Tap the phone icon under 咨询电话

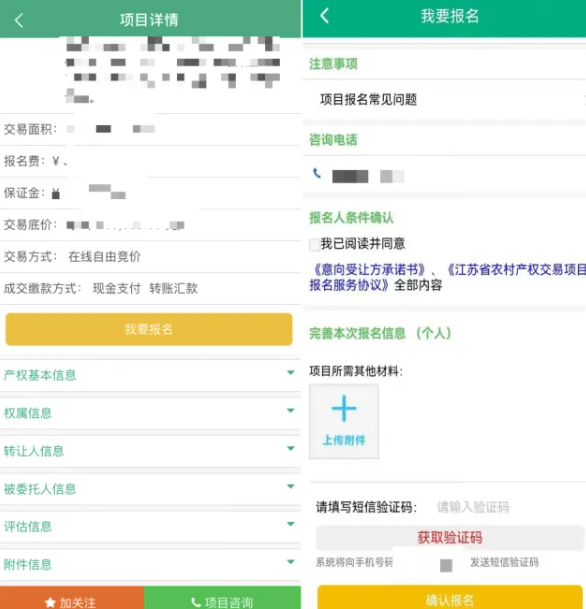pos(317,174)
